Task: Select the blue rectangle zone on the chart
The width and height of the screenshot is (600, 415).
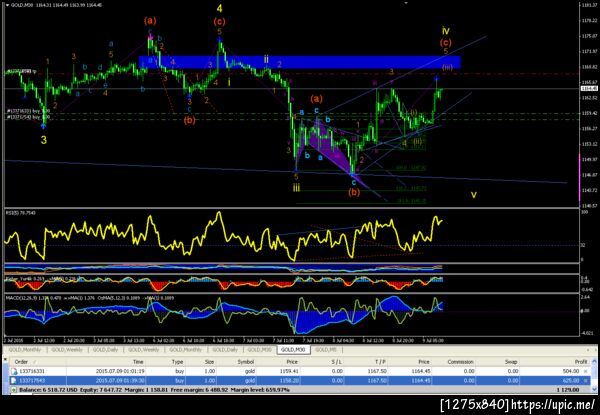Action: [x=300, y=62]
